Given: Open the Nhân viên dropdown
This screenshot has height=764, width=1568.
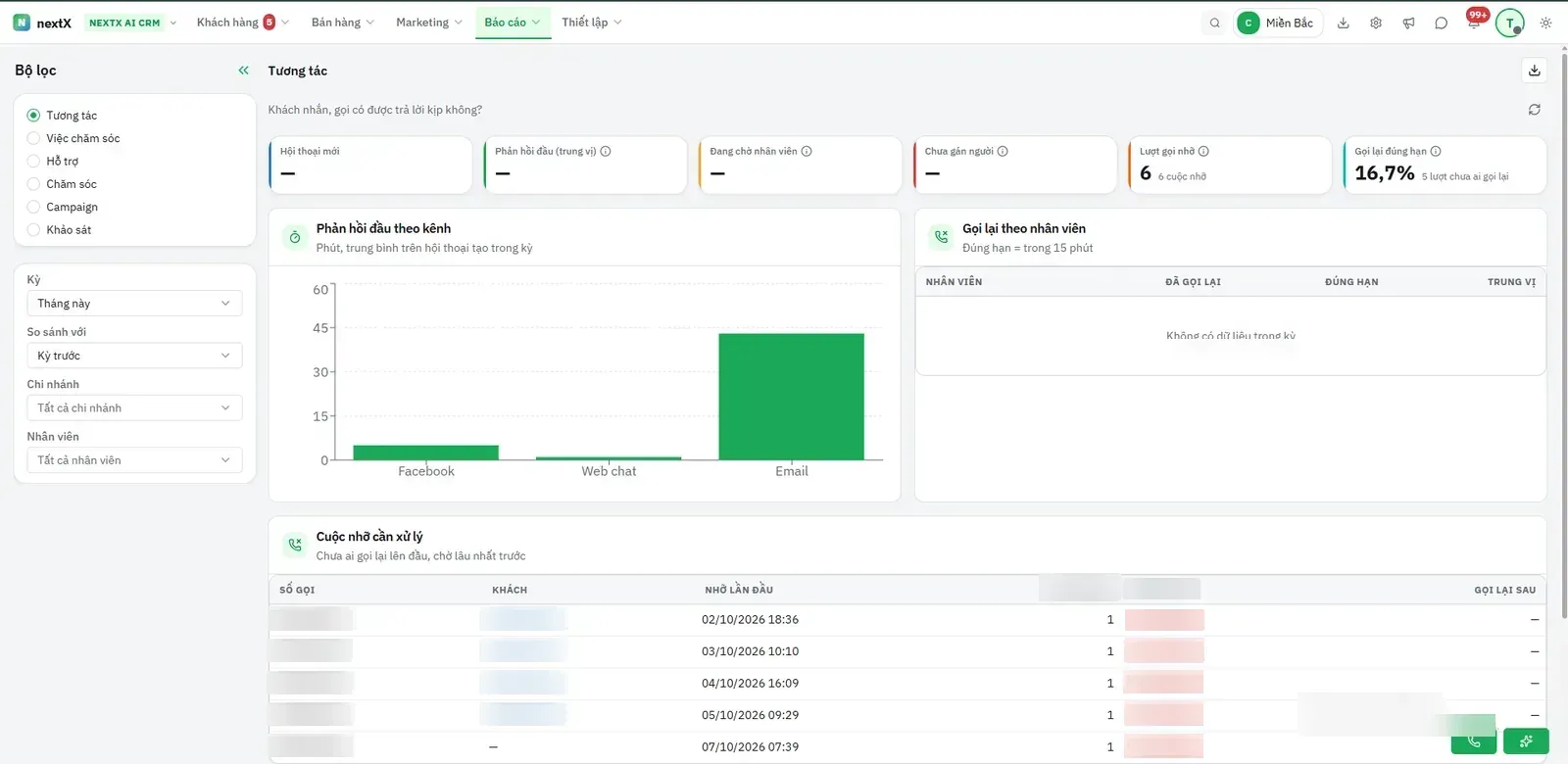Looking at the screenshot, I should [134, 460].
